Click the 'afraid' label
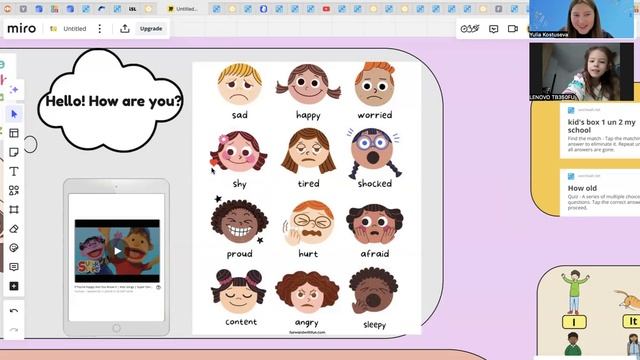640x360 pixels. click(375, 253)
